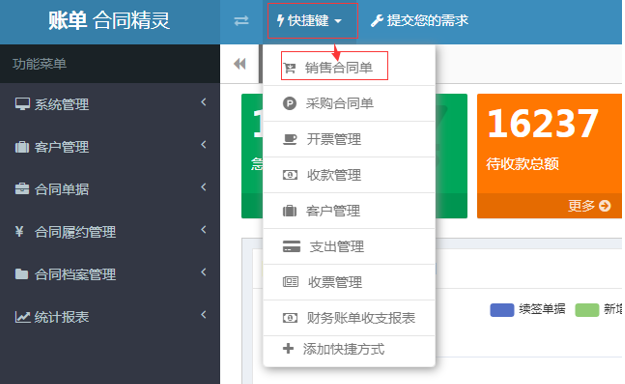Click the cart icon next to 销售合同单
The height and width of the screenshot is (384, 625).
coord(290,68)
